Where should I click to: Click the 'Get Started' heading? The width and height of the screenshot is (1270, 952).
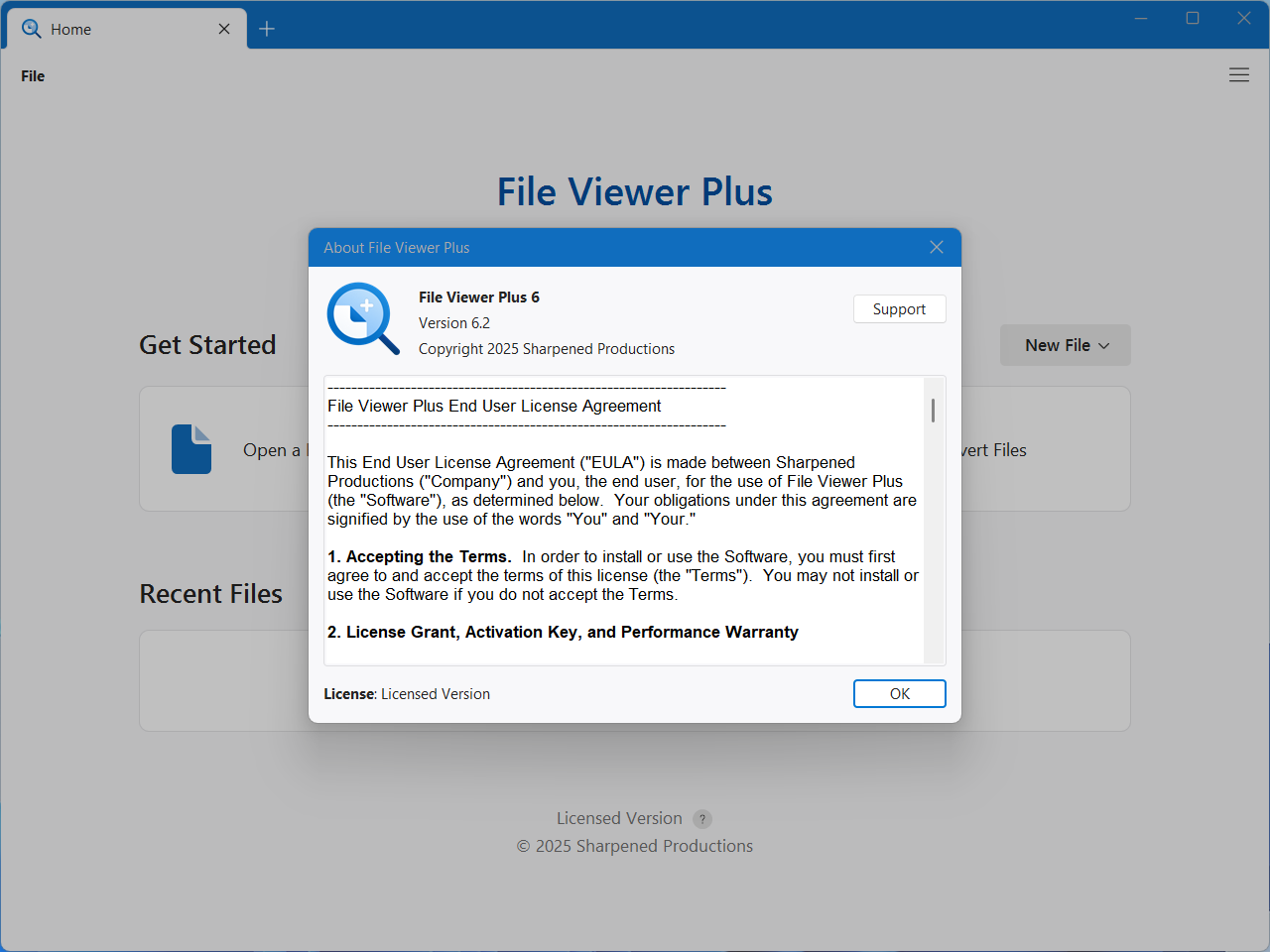(x=207, y=345)
